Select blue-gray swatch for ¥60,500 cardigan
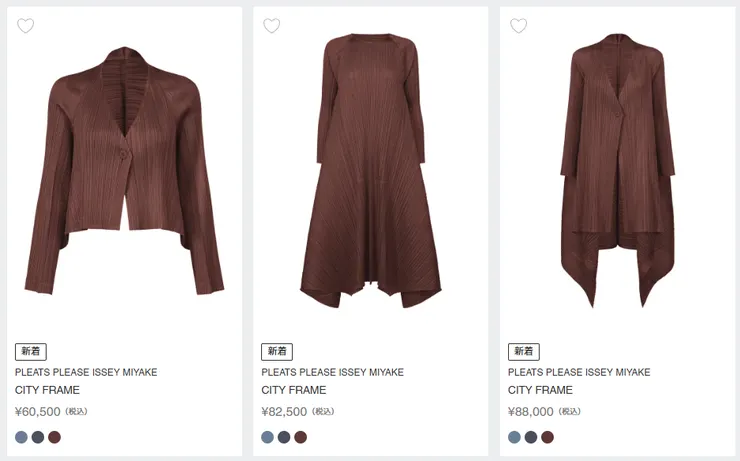 click(22, 437)
